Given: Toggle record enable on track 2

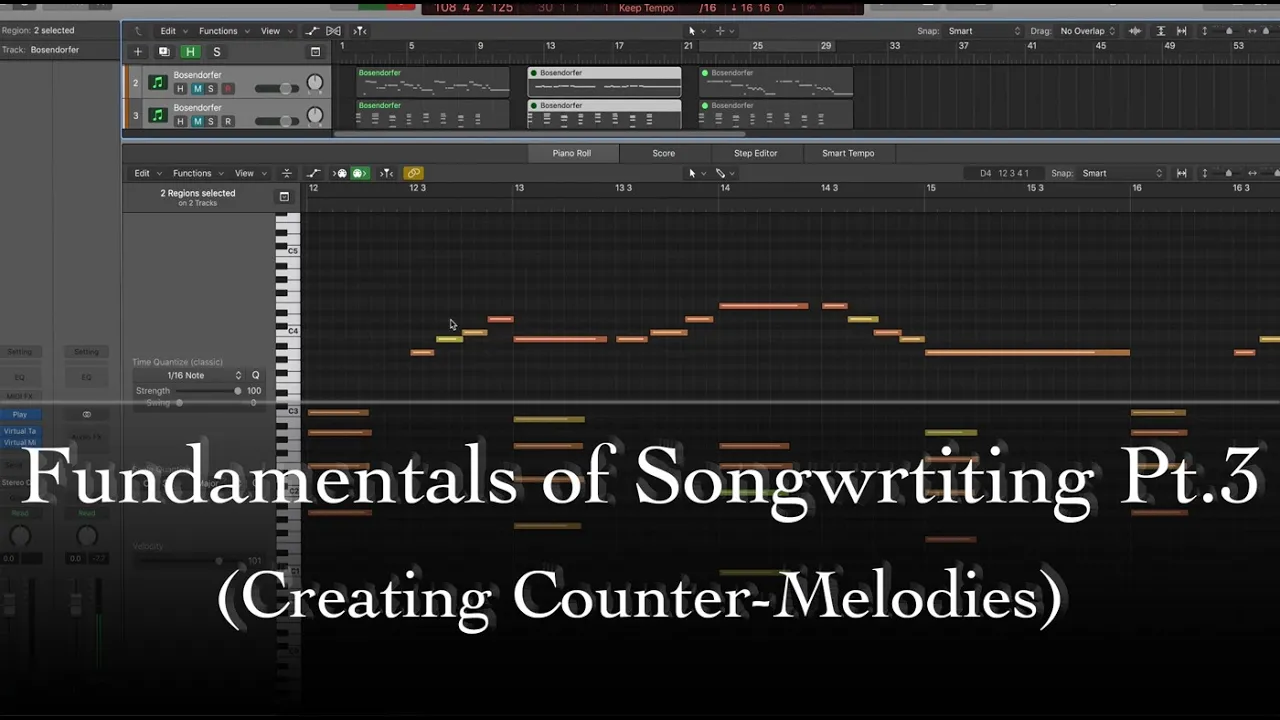Looking at the screenshot, I should tap(228, 89).
